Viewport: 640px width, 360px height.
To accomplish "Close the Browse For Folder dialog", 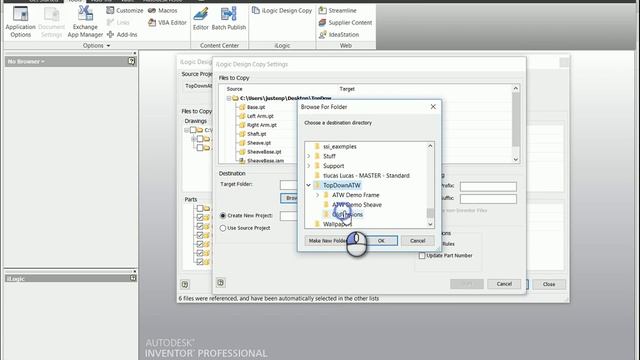I will (x=433, y=107).
